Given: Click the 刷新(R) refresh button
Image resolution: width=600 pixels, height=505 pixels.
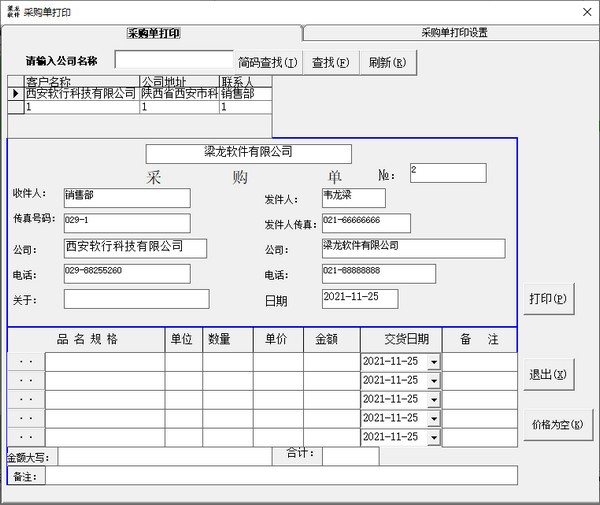Looking at the screenshot, I should [x=387, y=62].
